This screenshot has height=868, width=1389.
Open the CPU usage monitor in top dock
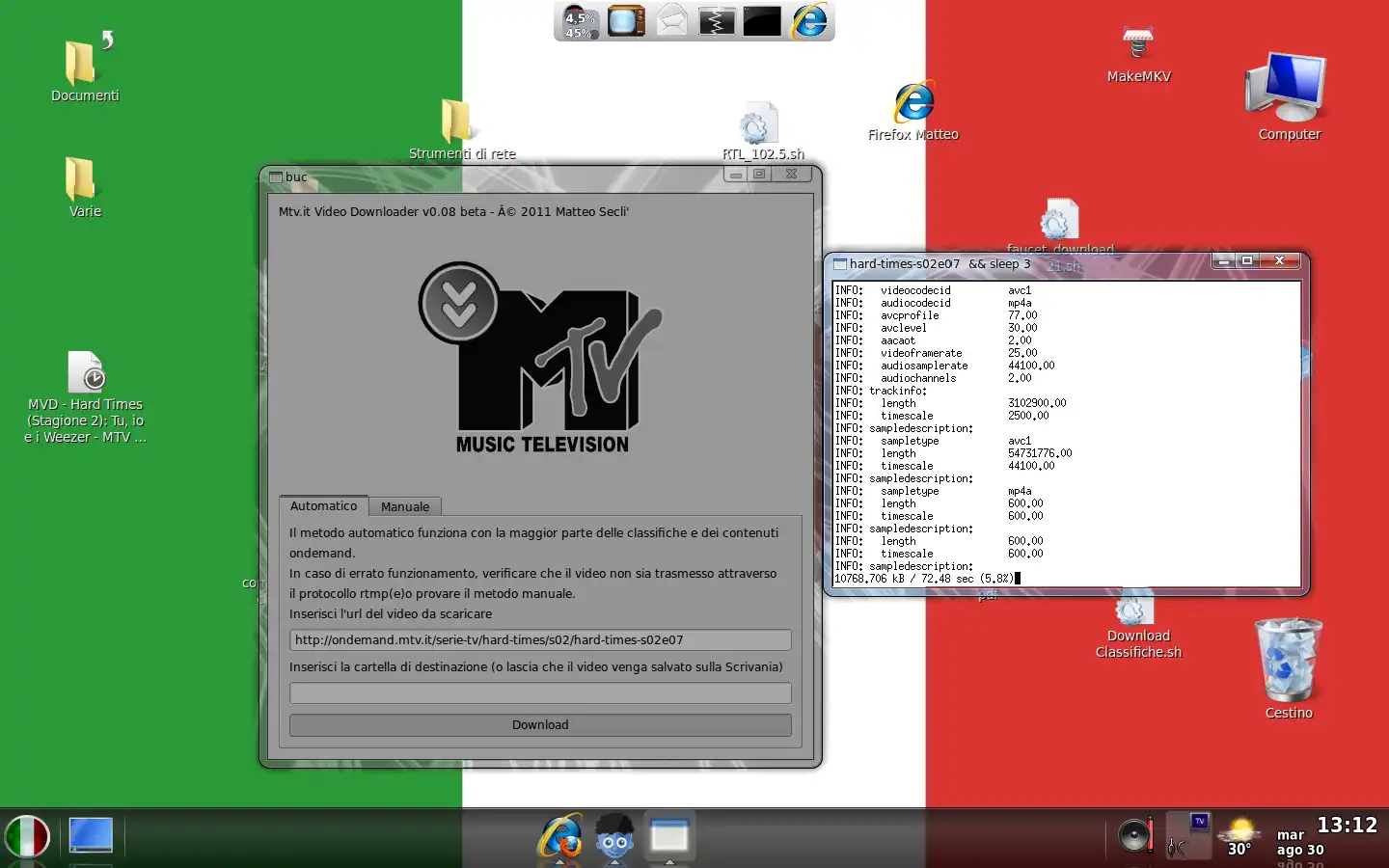coord(579,22)
